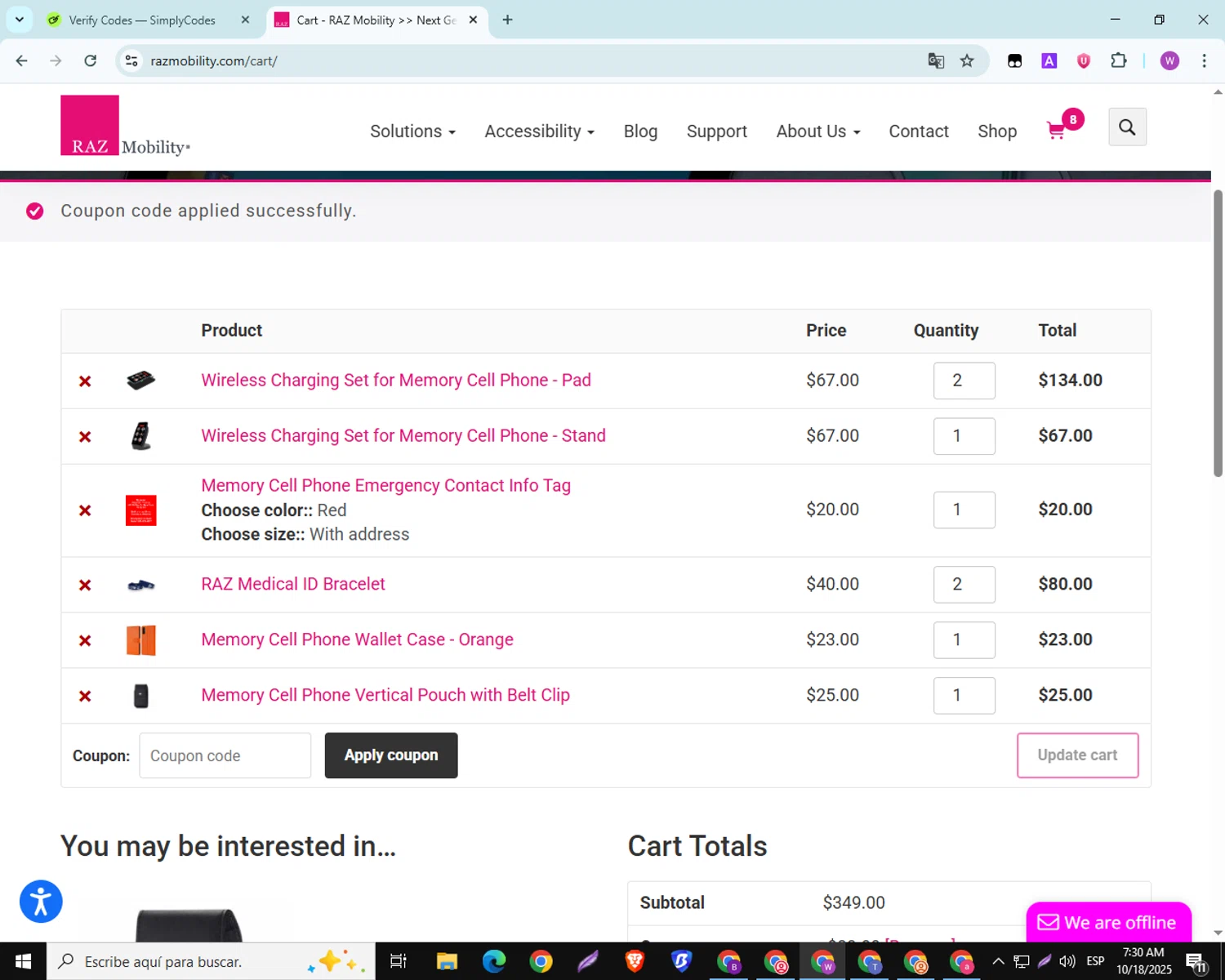This screenshot has width=1225, height=980.
Task: Open the We are offline chat widget
Action: [1108, 923]
